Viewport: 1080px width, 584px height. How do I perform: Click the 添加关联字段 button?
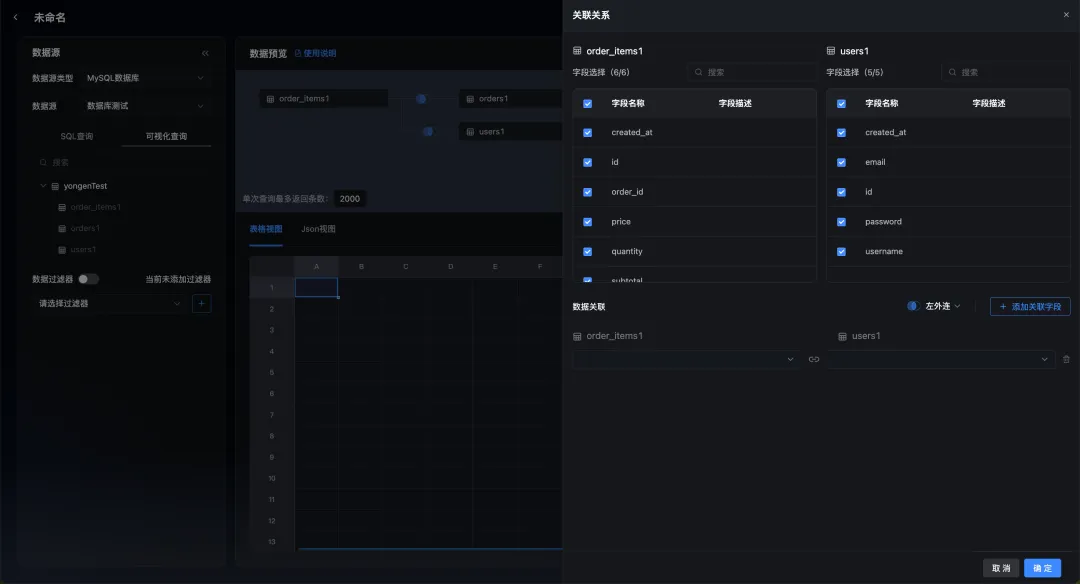click(1030, 306)
